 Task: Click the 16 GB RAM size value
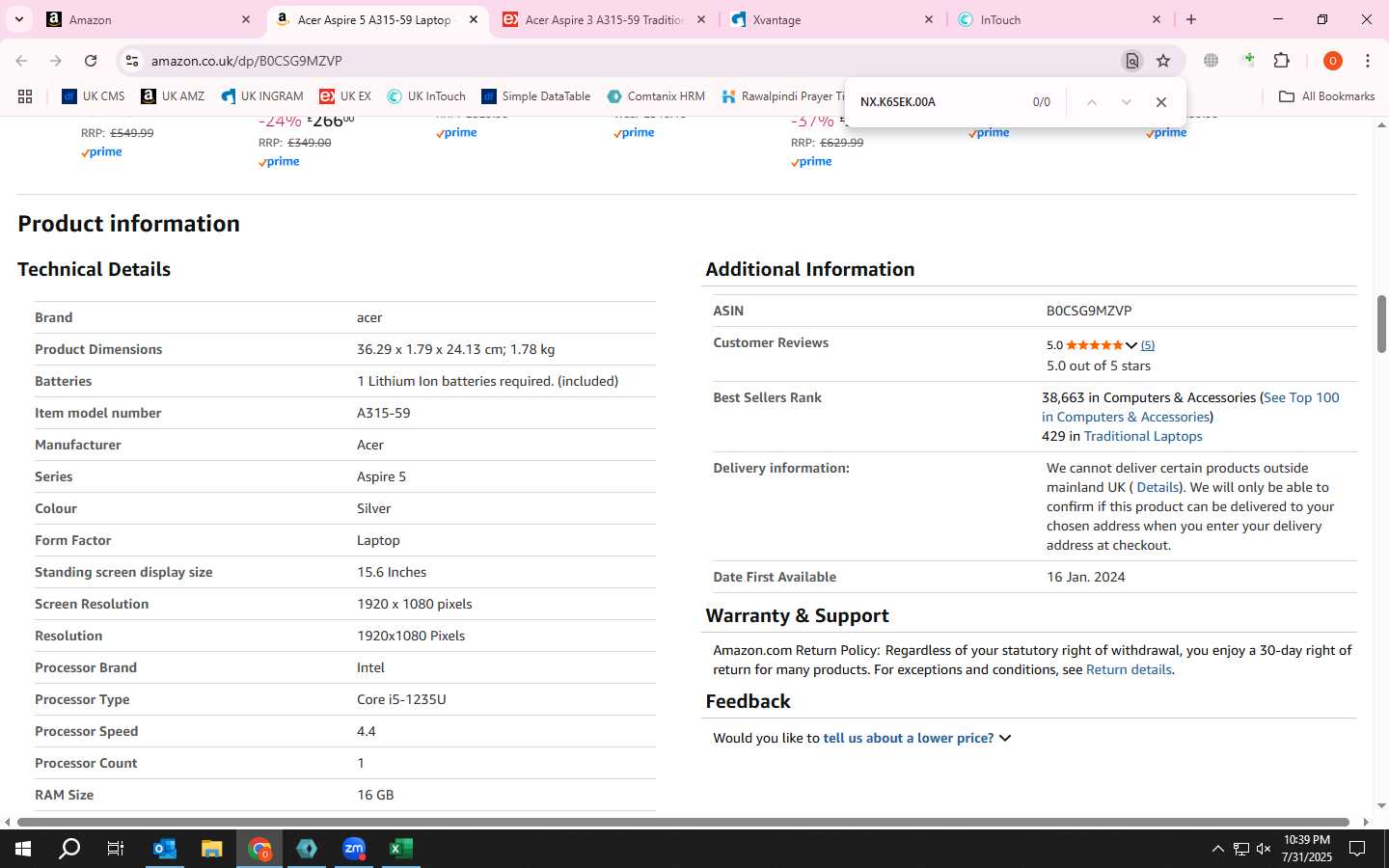pyautogui.click(x=375, y=795)
